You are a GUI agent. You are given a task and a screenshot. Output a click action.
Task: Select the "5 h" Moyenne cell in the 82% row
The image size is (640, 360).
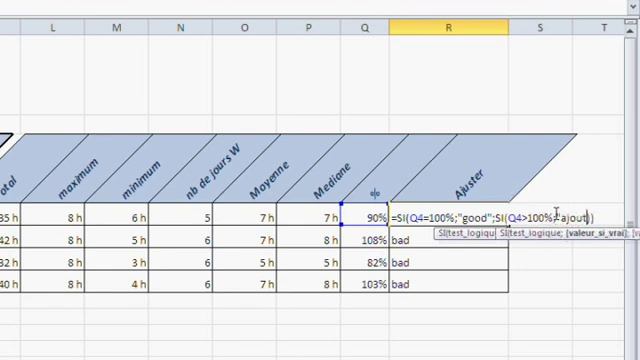[245, 259]
